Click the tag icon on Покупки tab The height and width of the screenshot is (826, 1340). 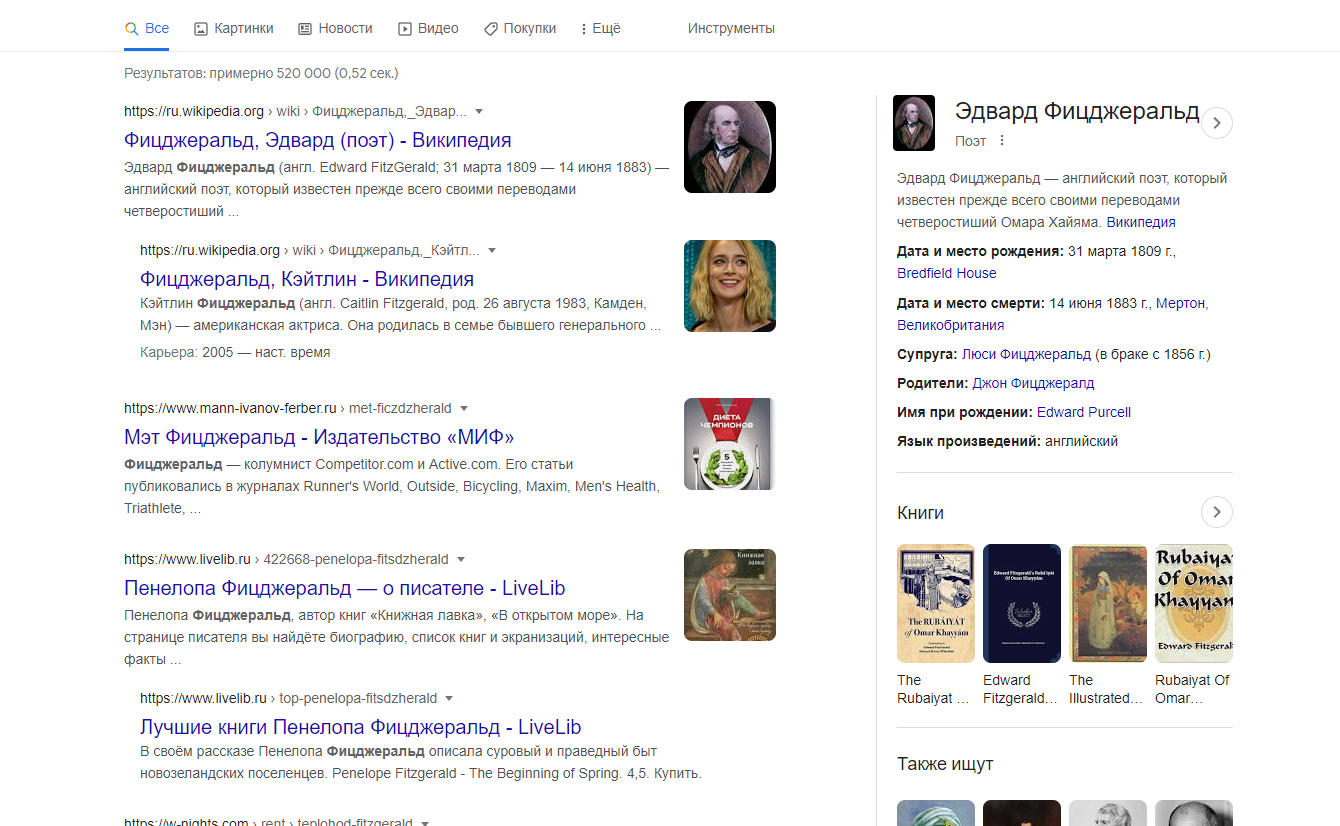tap(491, 29)
